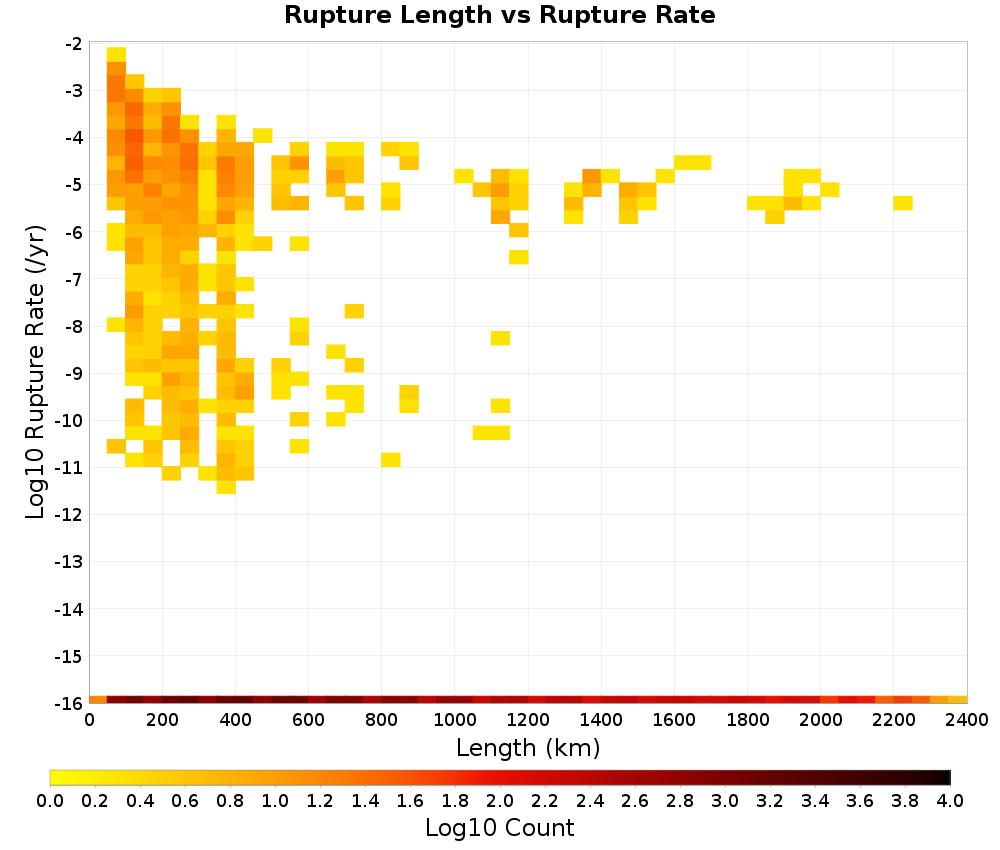Click the topmost yellow cell near rate -2
Image resolution: width=1000 pixels, height=850 pixels.
pyautogui.click(x=116, y=54)
